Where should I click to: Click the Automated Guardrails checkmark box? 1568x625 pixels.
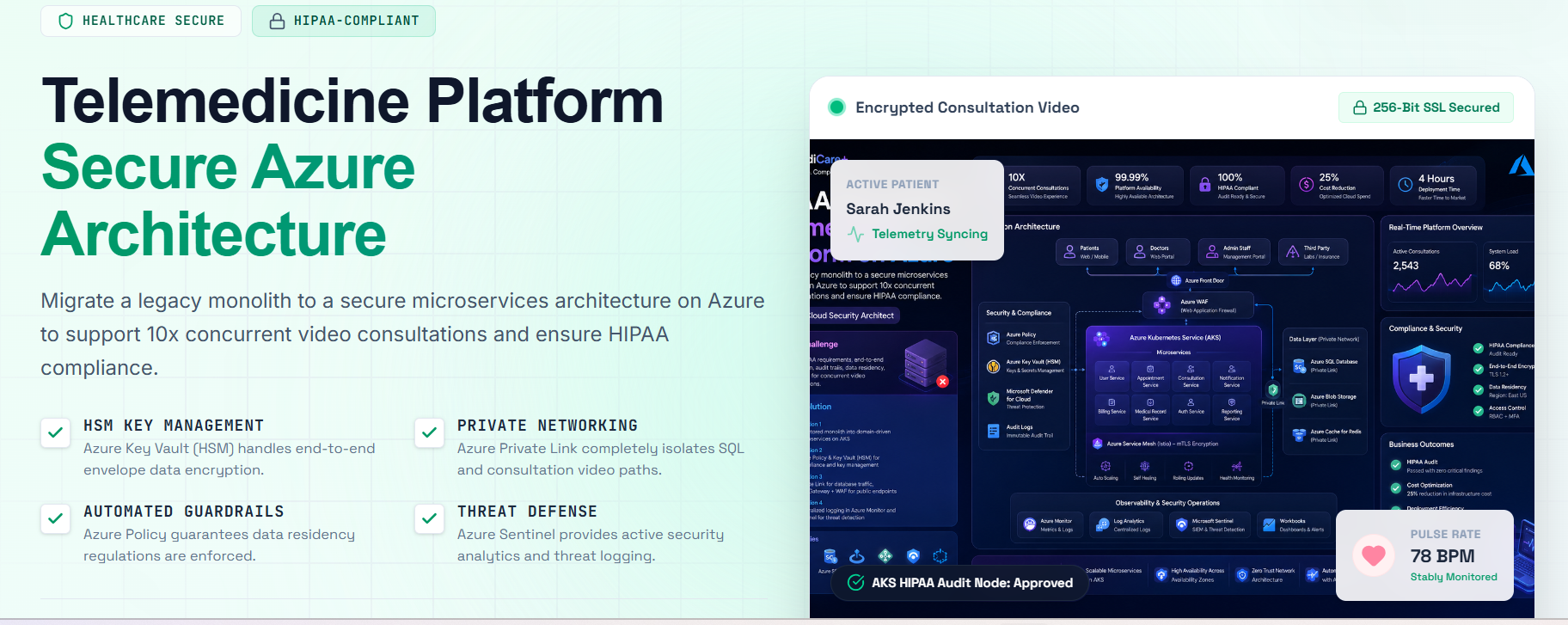[56, 518]
